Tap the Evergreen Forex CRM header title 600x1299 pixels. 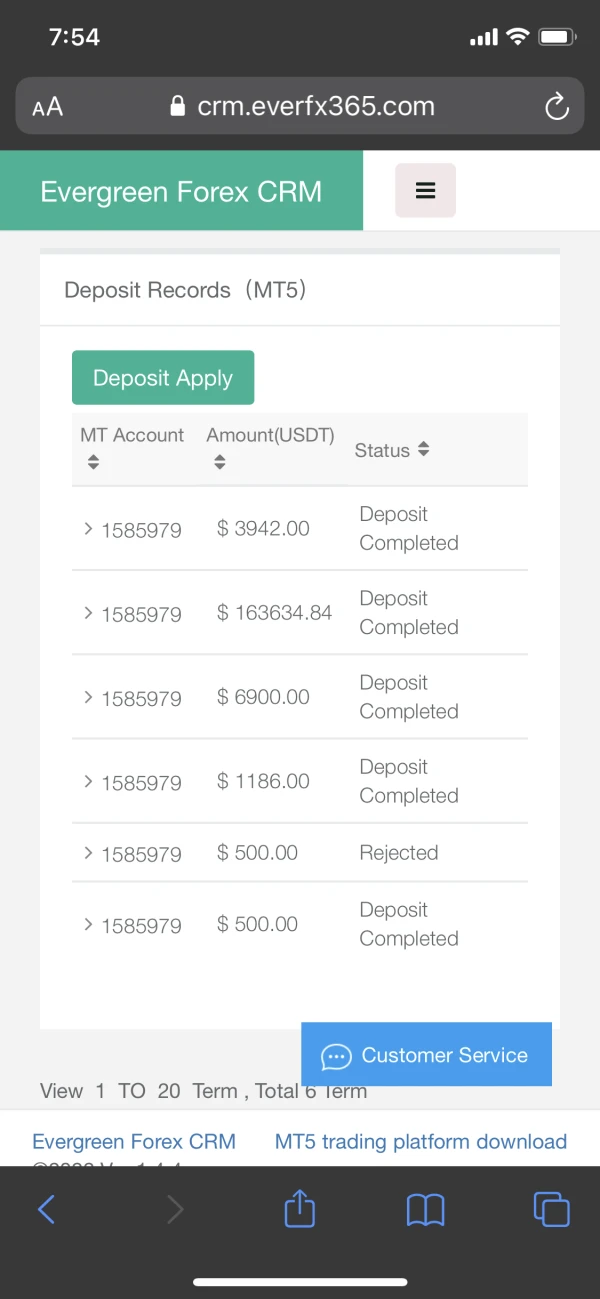(181, 191)
